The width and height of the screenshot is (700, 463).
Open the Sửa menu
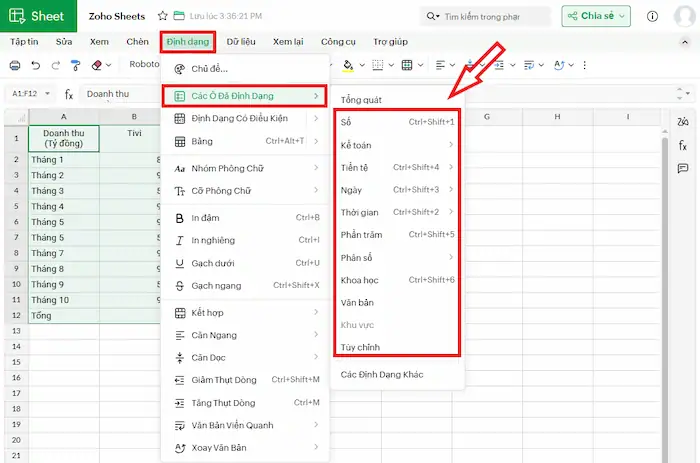tap(64, 42)
